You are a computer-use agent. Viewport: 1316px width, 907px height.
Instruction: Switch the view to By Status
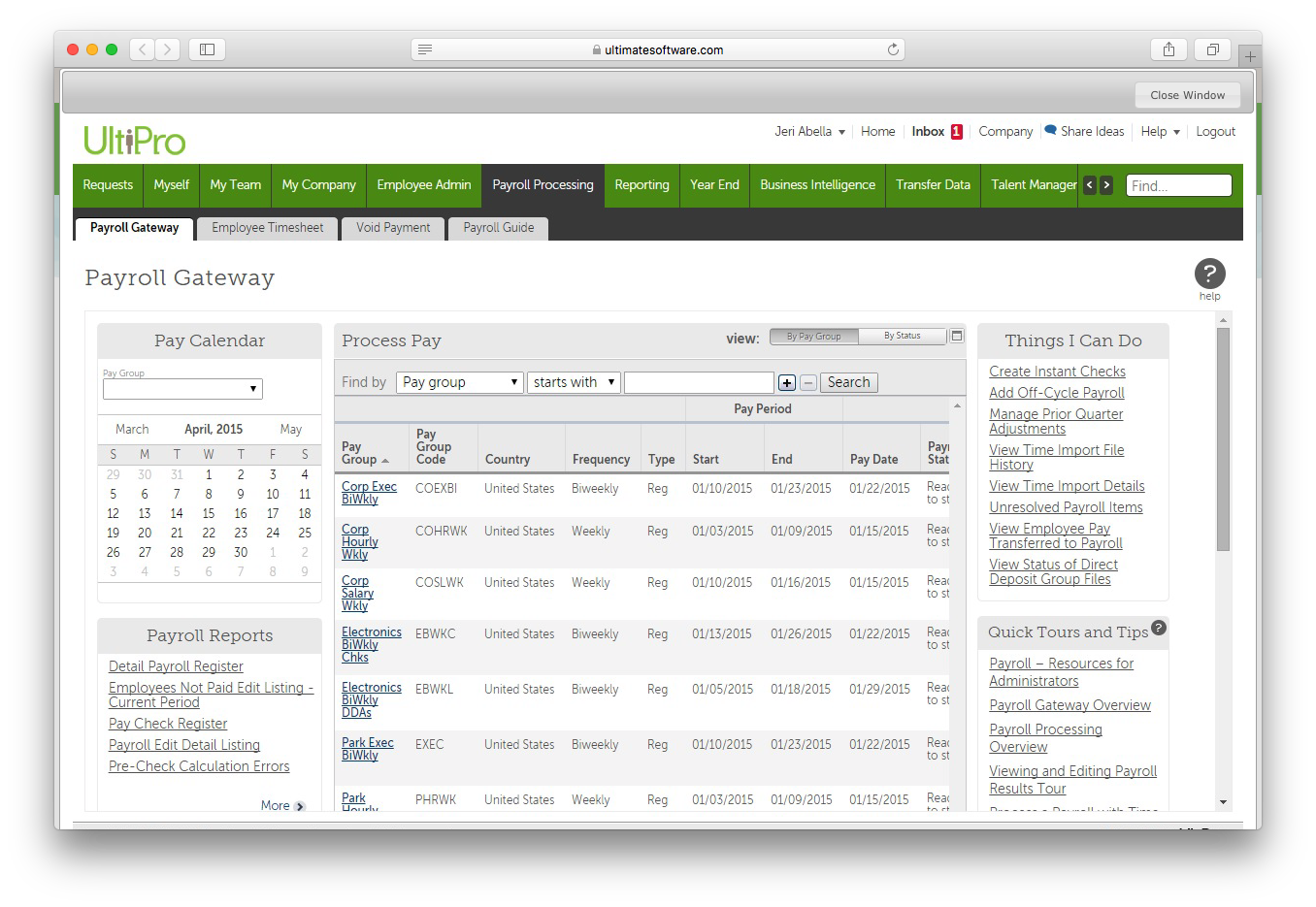point(902,337)
